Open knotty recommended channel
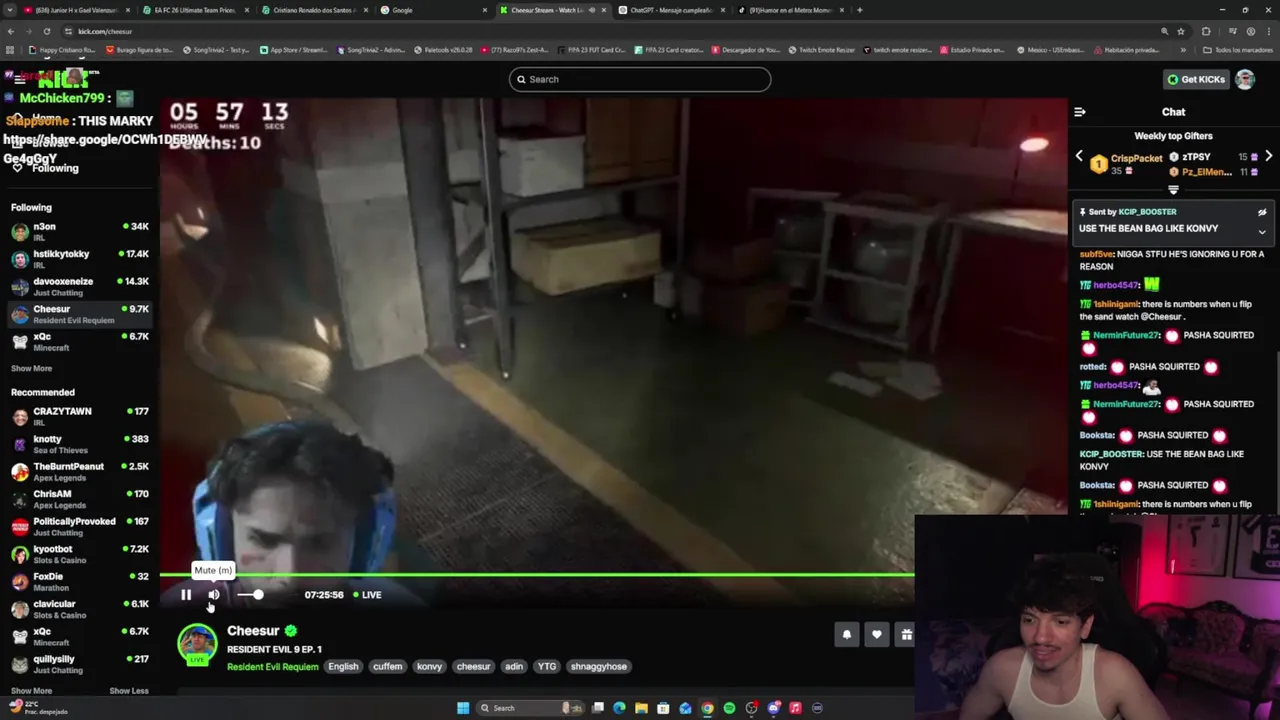 pyautogui.click(x=80, y=444)
